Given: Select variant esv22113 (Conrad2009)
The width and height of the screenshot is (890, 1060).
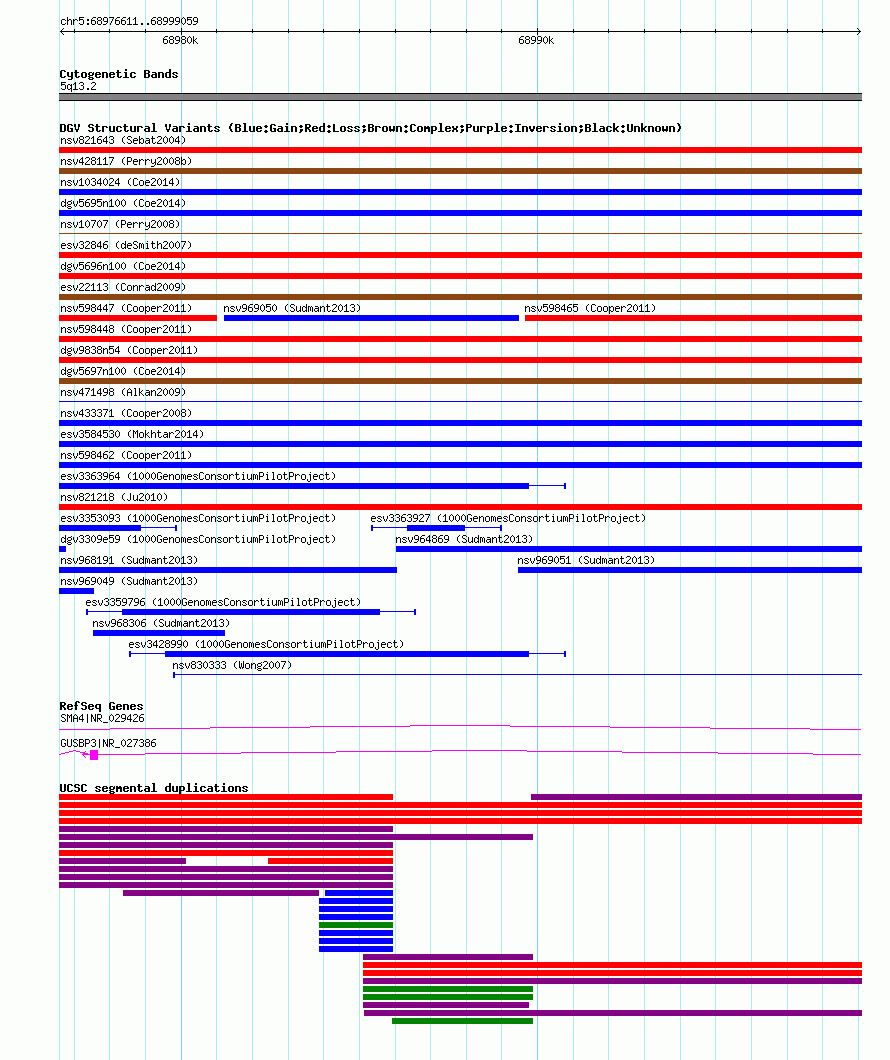Looking at the screenshot, I should click(x=123, y=287).
